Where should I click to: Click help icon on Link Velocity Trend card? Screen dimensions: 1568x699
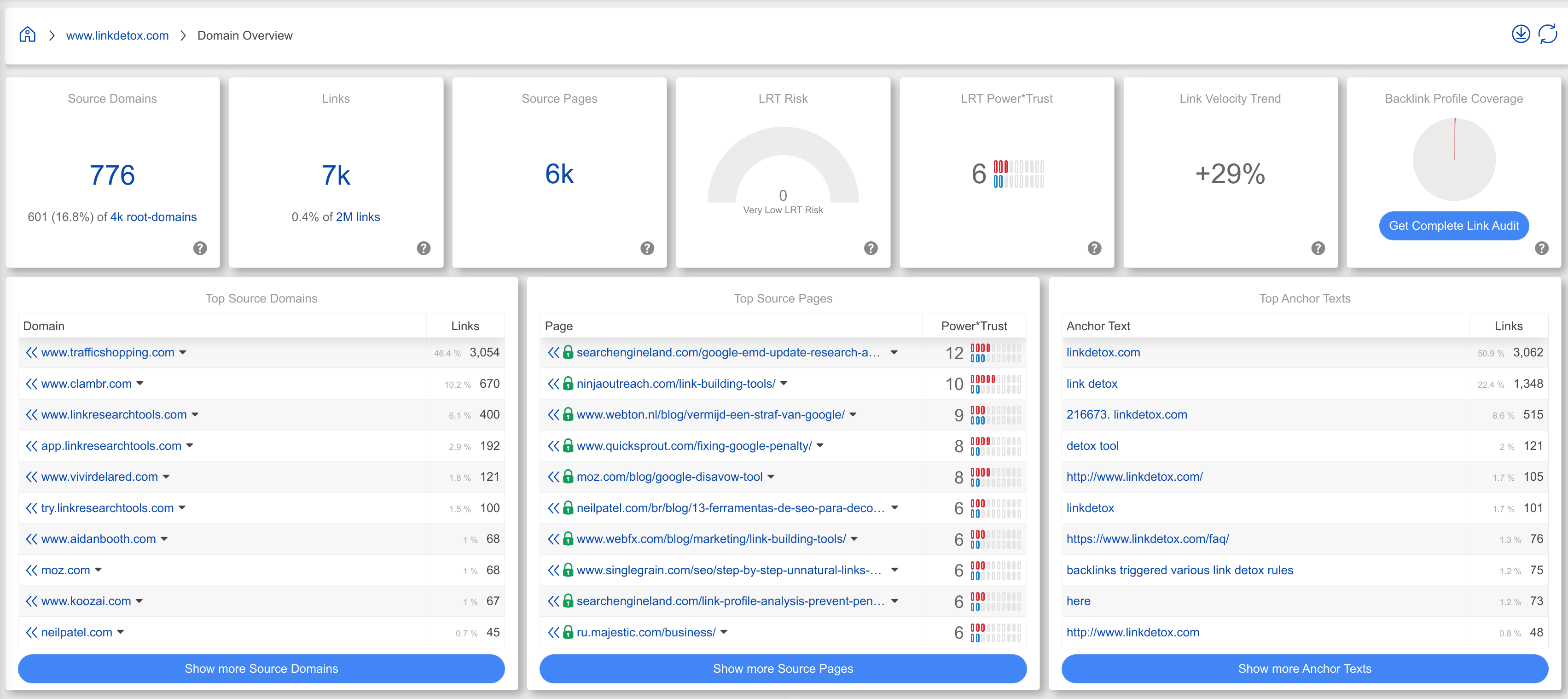point(1318,248)
